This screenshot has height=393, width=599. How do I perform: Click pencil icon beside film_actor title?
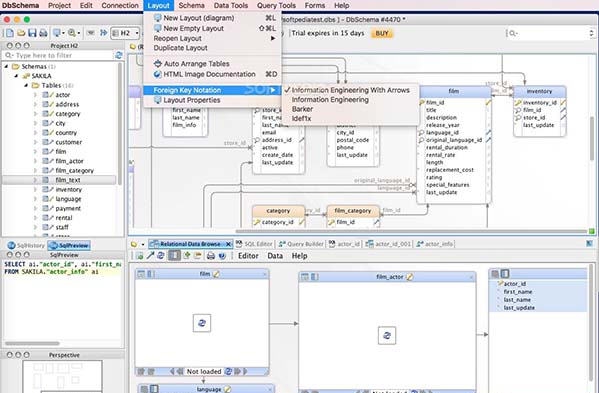click(x=410, y=277)
